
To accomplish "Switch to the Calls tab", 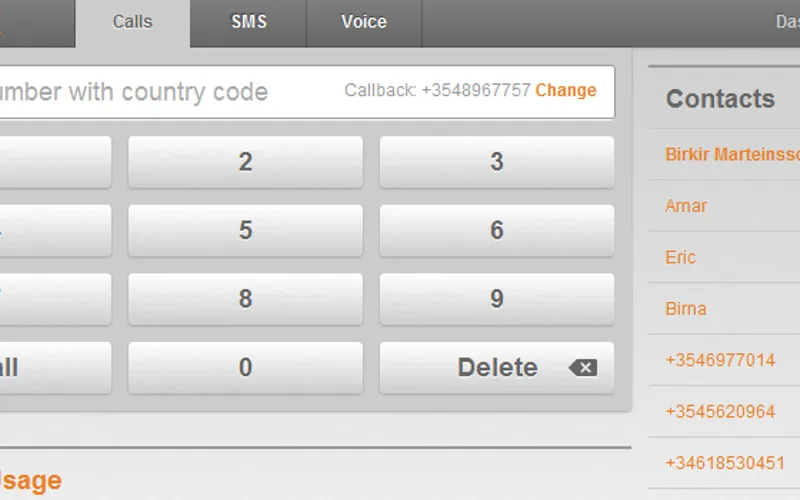I will point(132,22).
